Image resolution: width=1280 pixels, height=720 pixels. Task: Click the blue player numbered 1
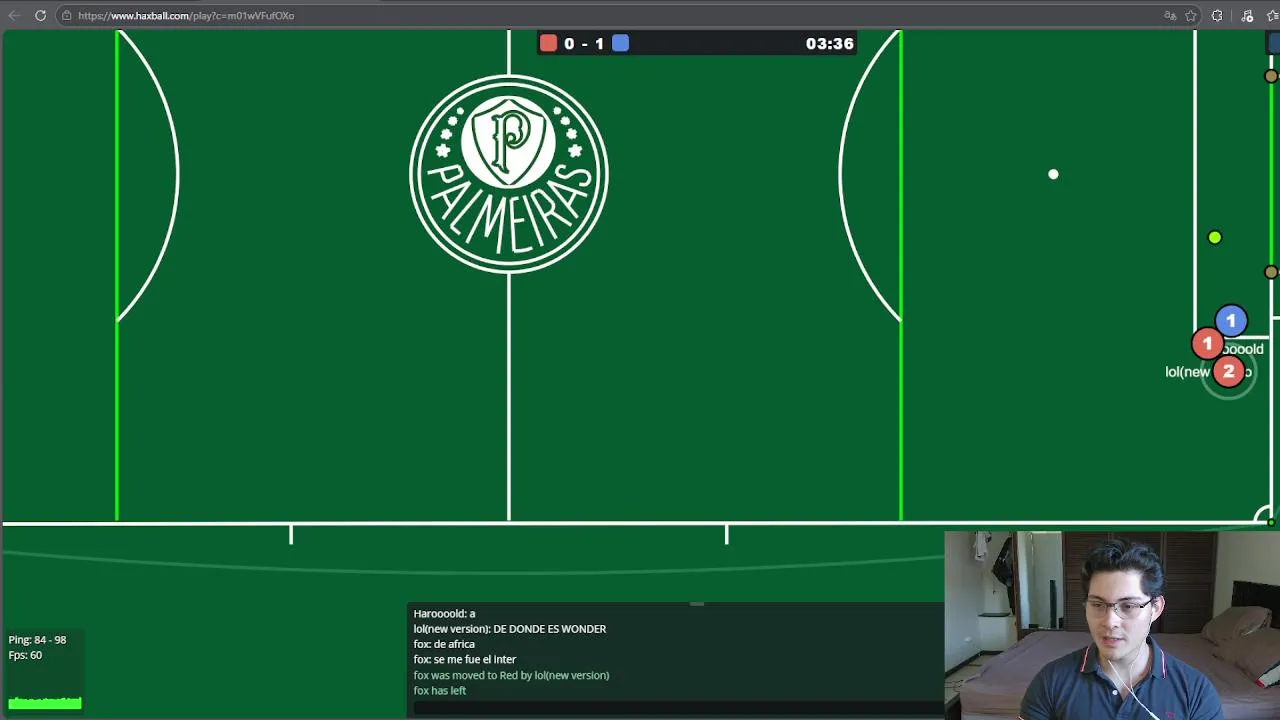click(1231, 321)
